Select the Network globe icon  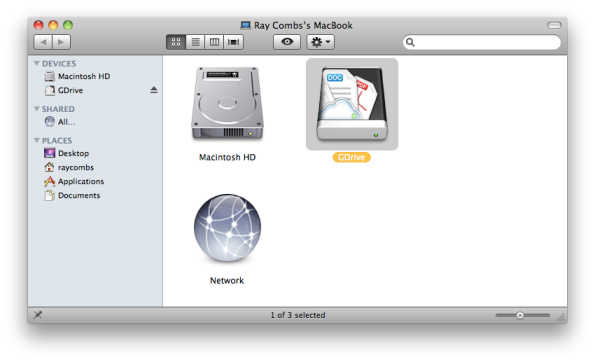(x=227, y=228)
